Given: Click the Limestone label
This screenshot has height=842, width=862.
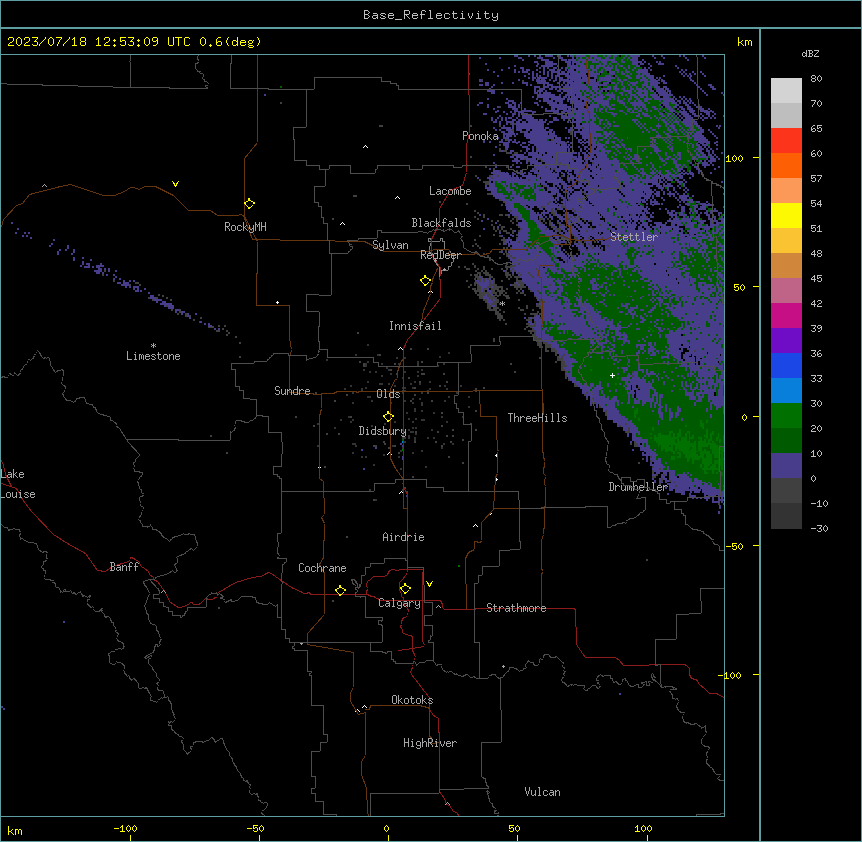Looking at the screenshot, I should [x=153, y=356].
